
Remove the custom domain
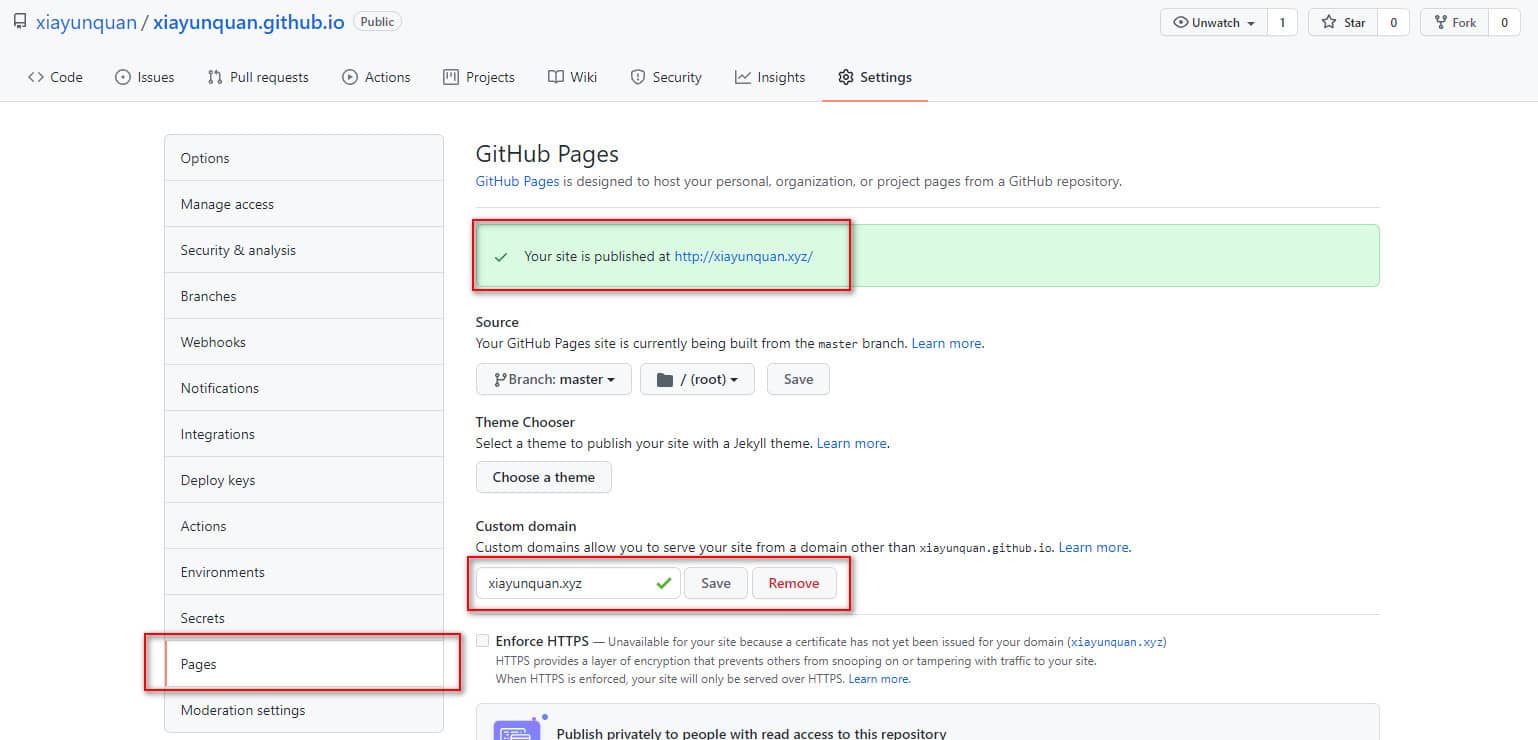point(793,583)
